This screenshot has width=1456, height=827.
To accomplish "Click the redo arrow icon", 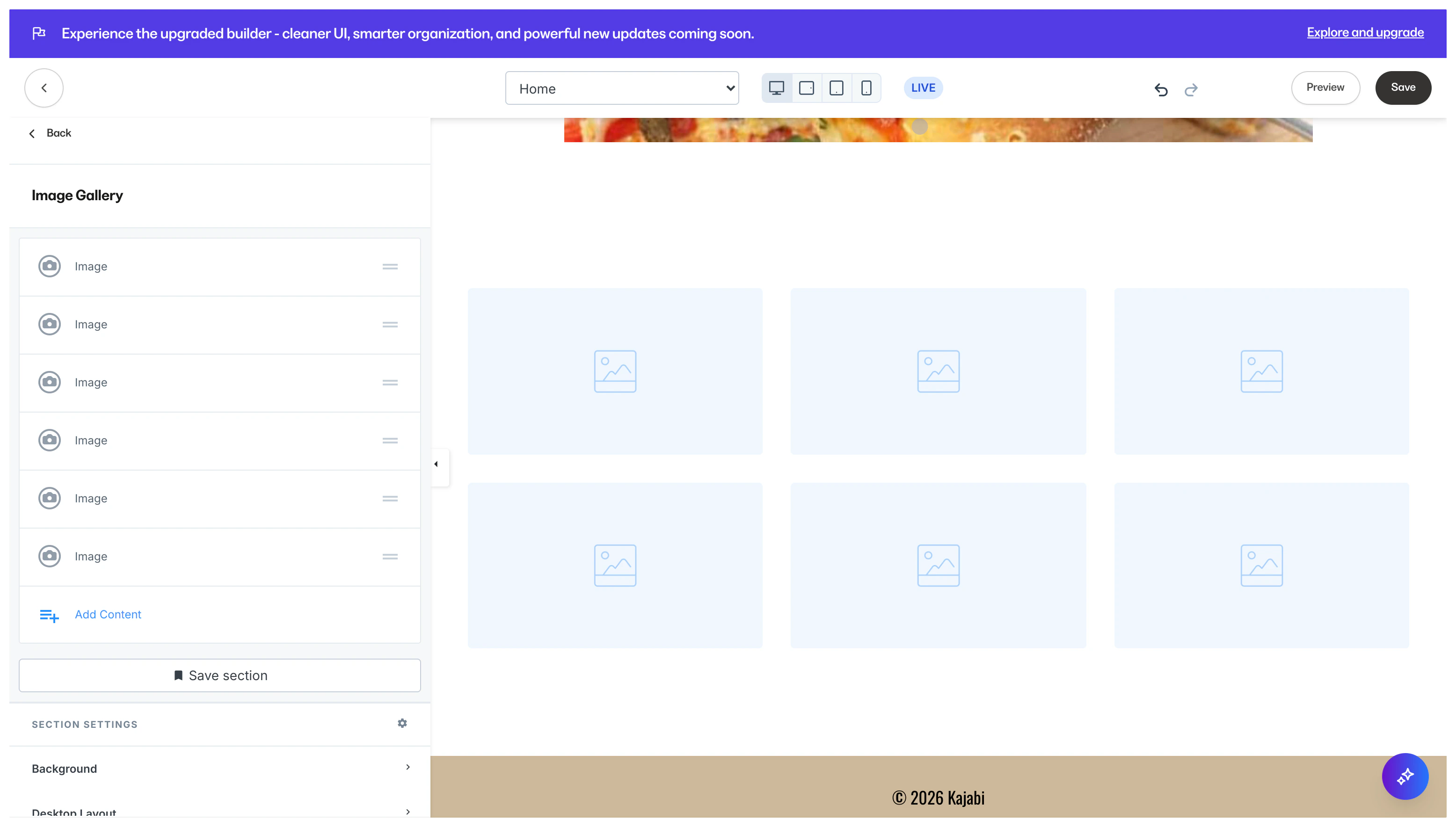I will [1191, 89].
